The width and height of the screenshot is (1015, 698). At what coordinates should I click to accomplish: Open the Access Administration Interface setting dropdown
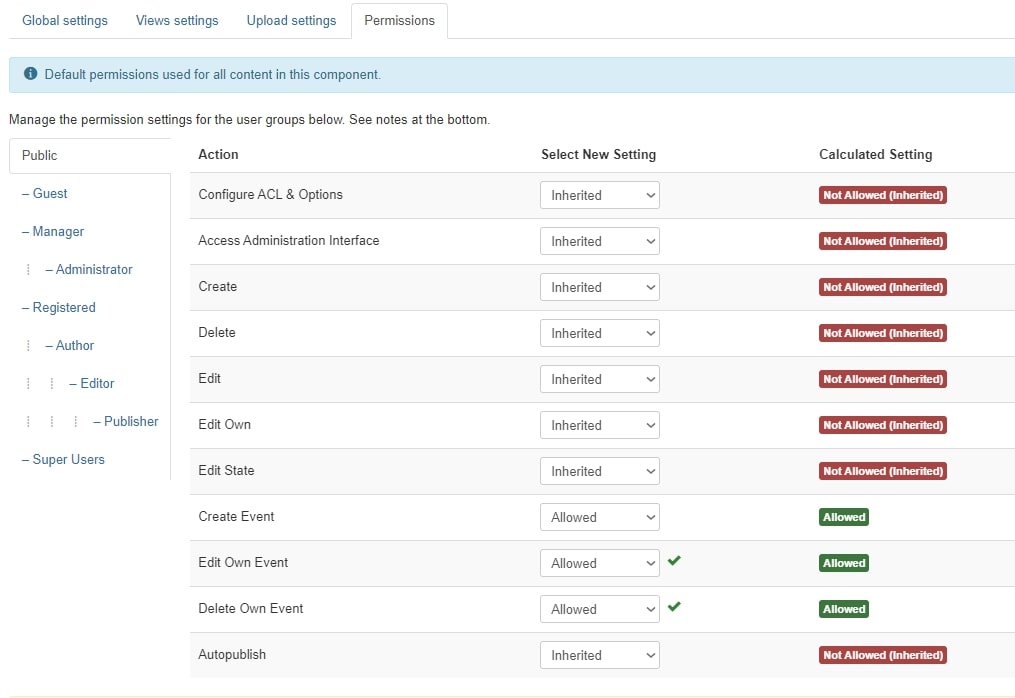(x=599, y=241)
